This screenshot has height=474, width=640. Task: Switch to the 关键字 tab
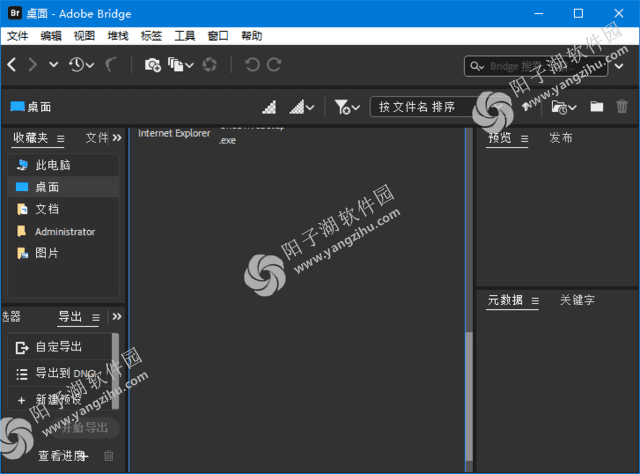click(x=577, y=300)
